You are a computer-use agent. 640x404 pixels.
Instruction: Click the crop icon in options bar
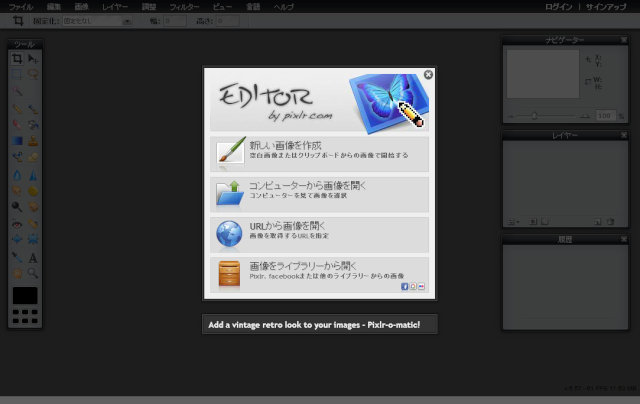click(x=18, y=20)
